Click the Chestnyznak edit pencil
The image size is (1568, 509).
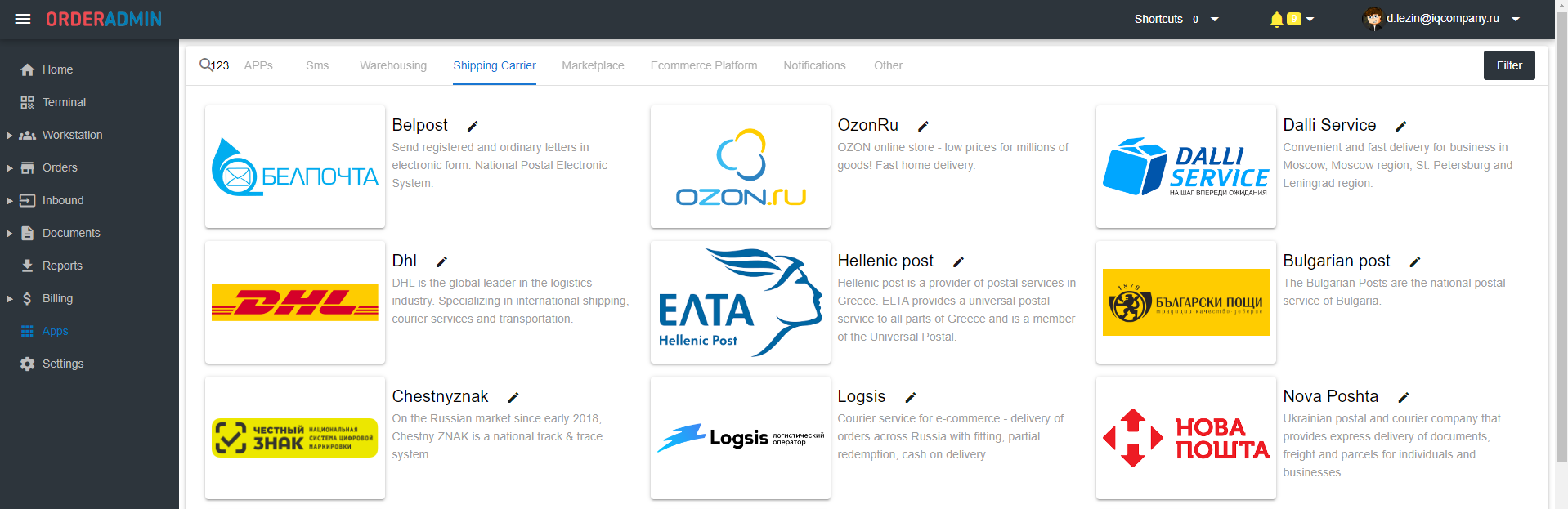tap(513, 397)
